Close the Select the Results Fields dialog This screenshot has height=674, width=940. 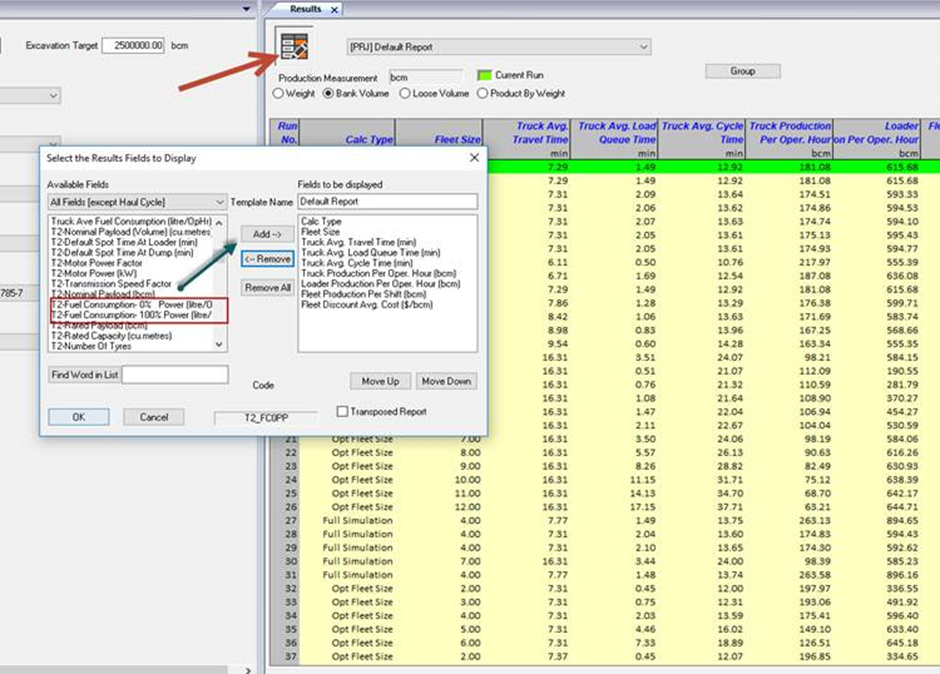(474, 158)
